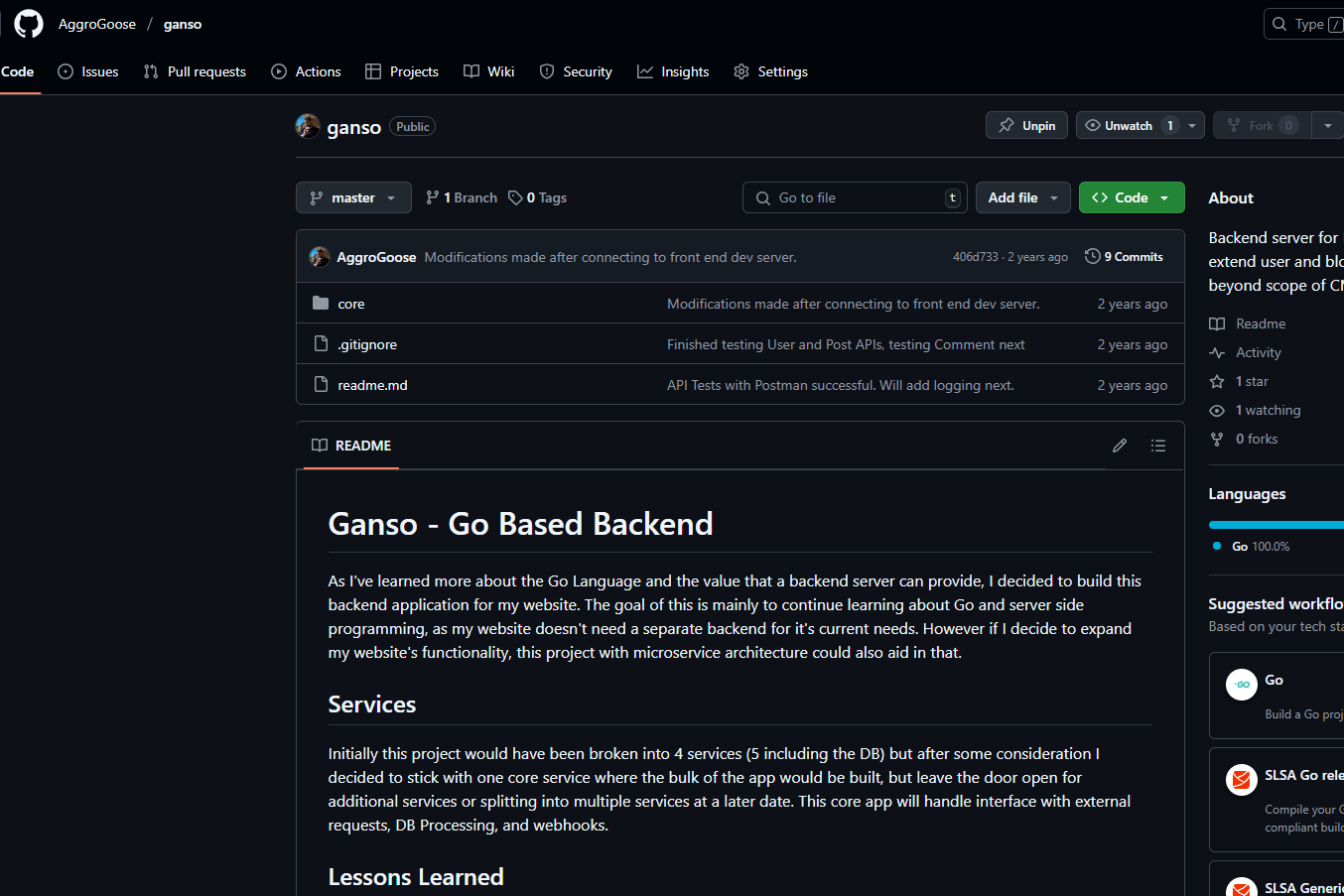The height and width of the screenshot is (896, 1344).
Task: Click Unpin to unpin the repository
Action: [x=1026, y=125]
